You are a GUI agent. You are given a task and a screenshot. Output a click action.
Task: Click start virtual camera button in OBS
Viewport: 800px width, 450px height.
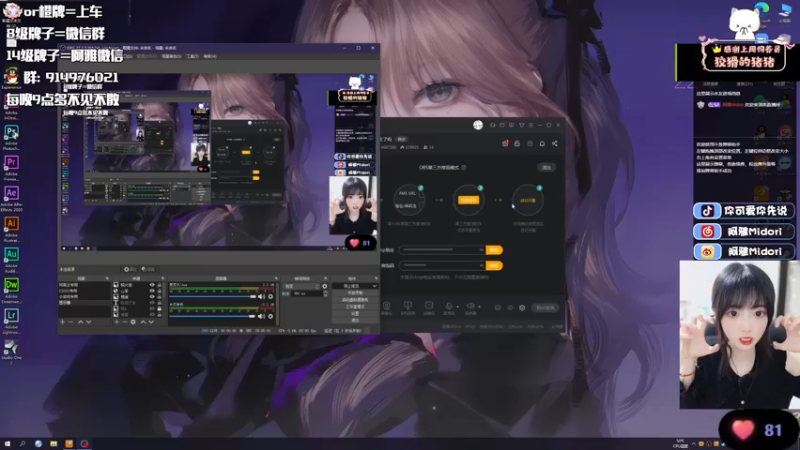[x=355, y=299]
